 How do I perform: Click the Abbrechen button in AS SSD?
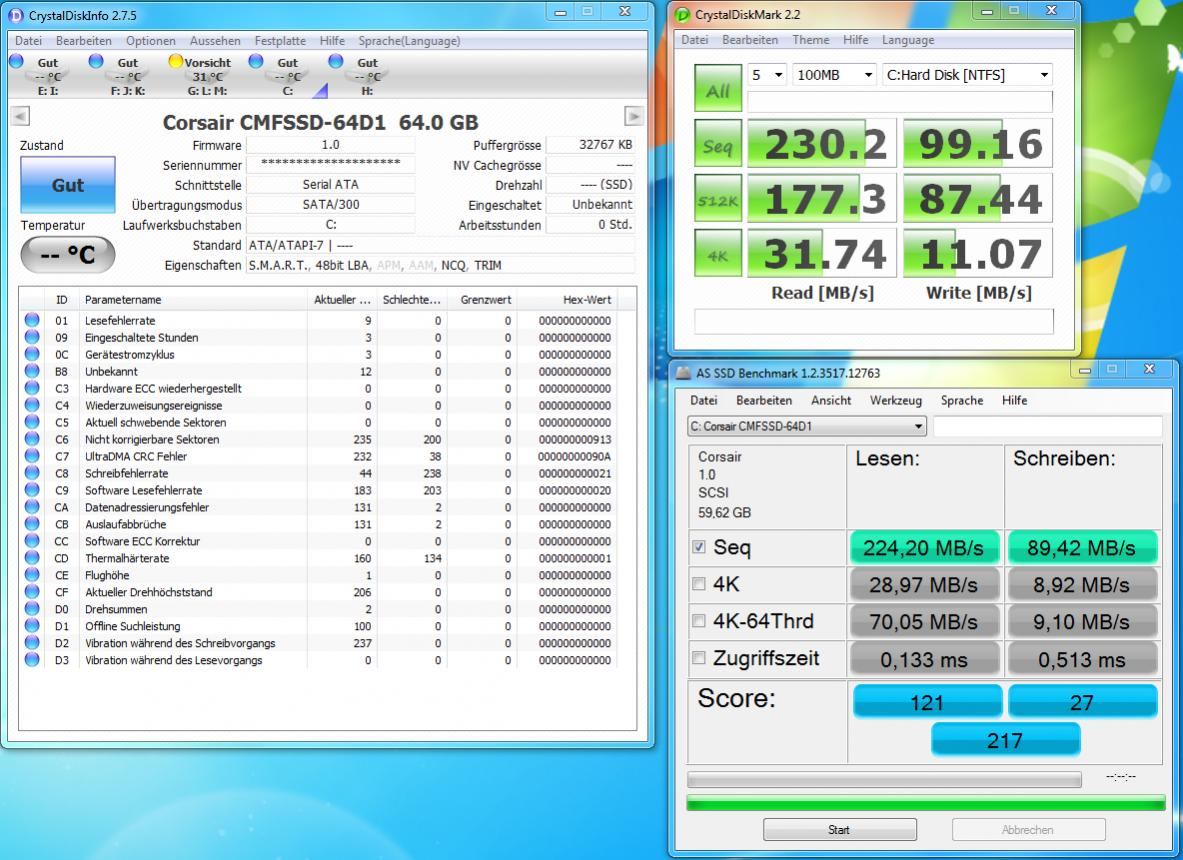point(1028,830)
